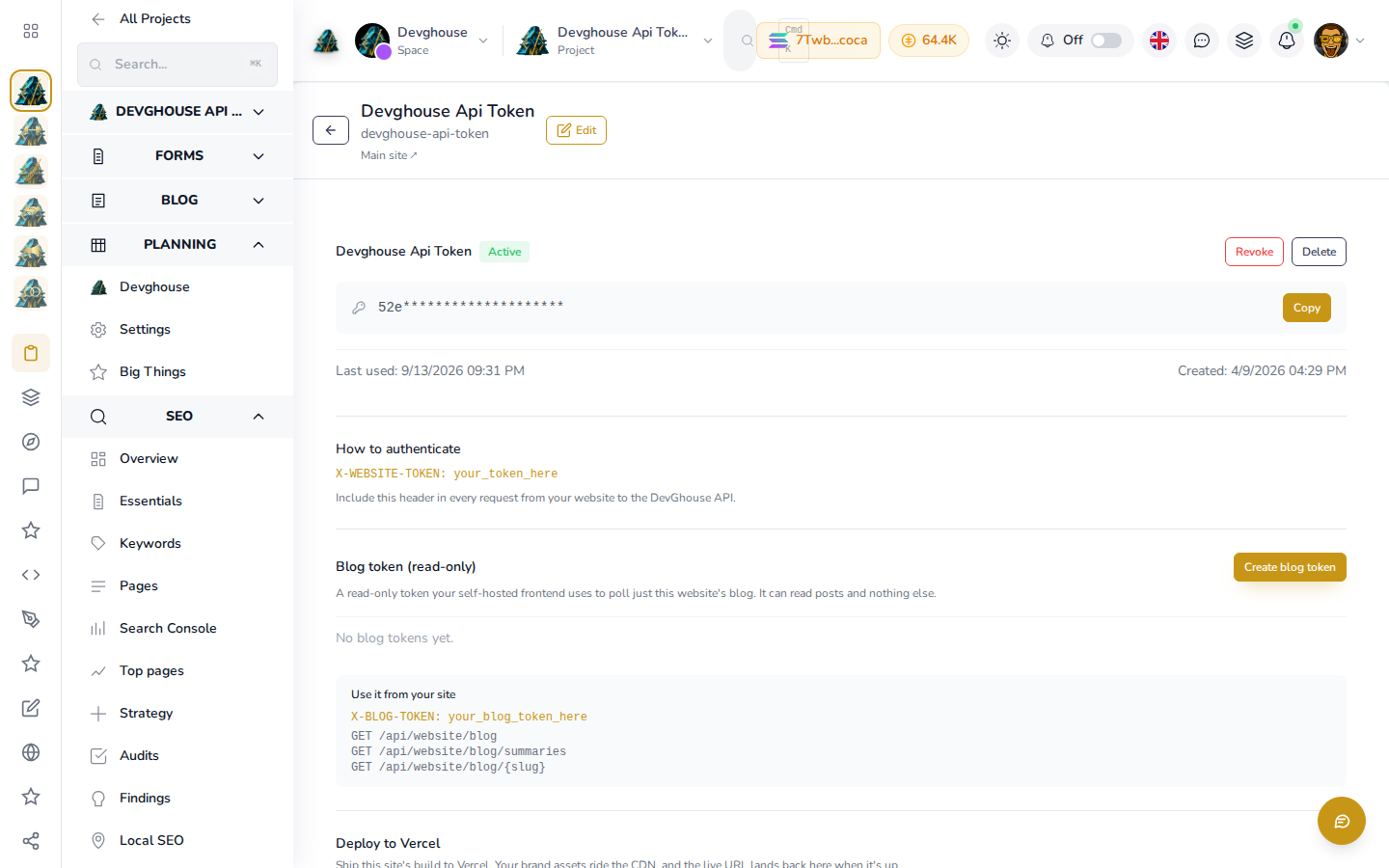Open the Devghouse Api Token project dropdown

pos(615,41)
